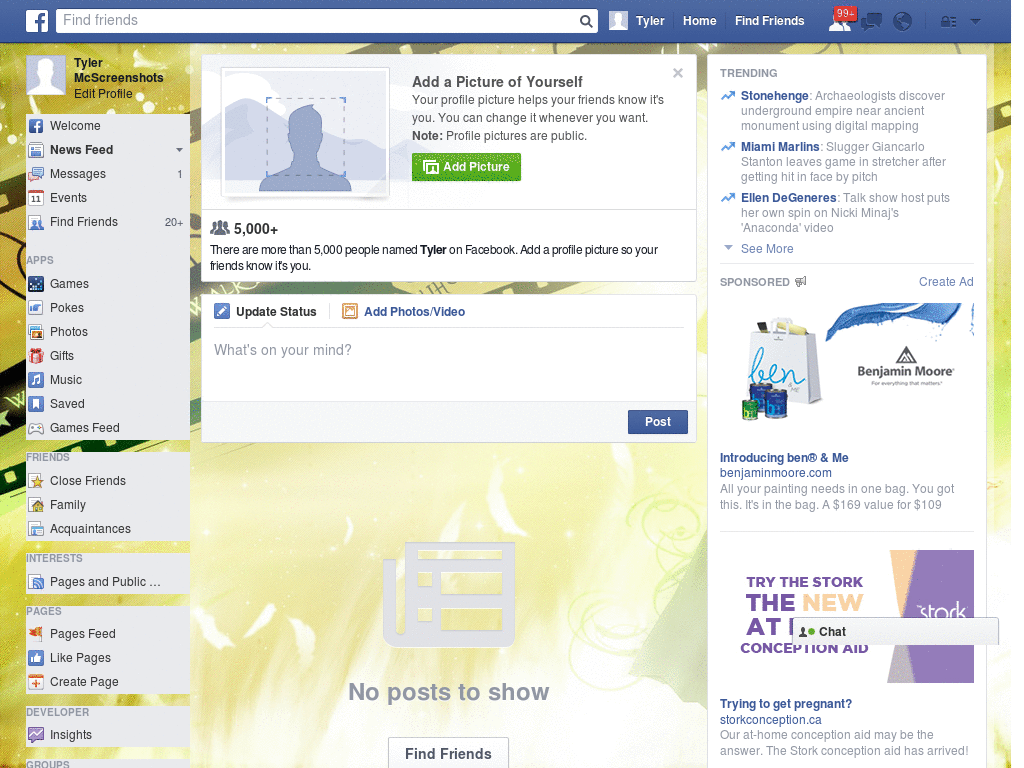The width and height of the screenshot is (1024, 768).
Task: Click inside the Find friends search field
Action: pyautogui.click(x=318, y=21)
